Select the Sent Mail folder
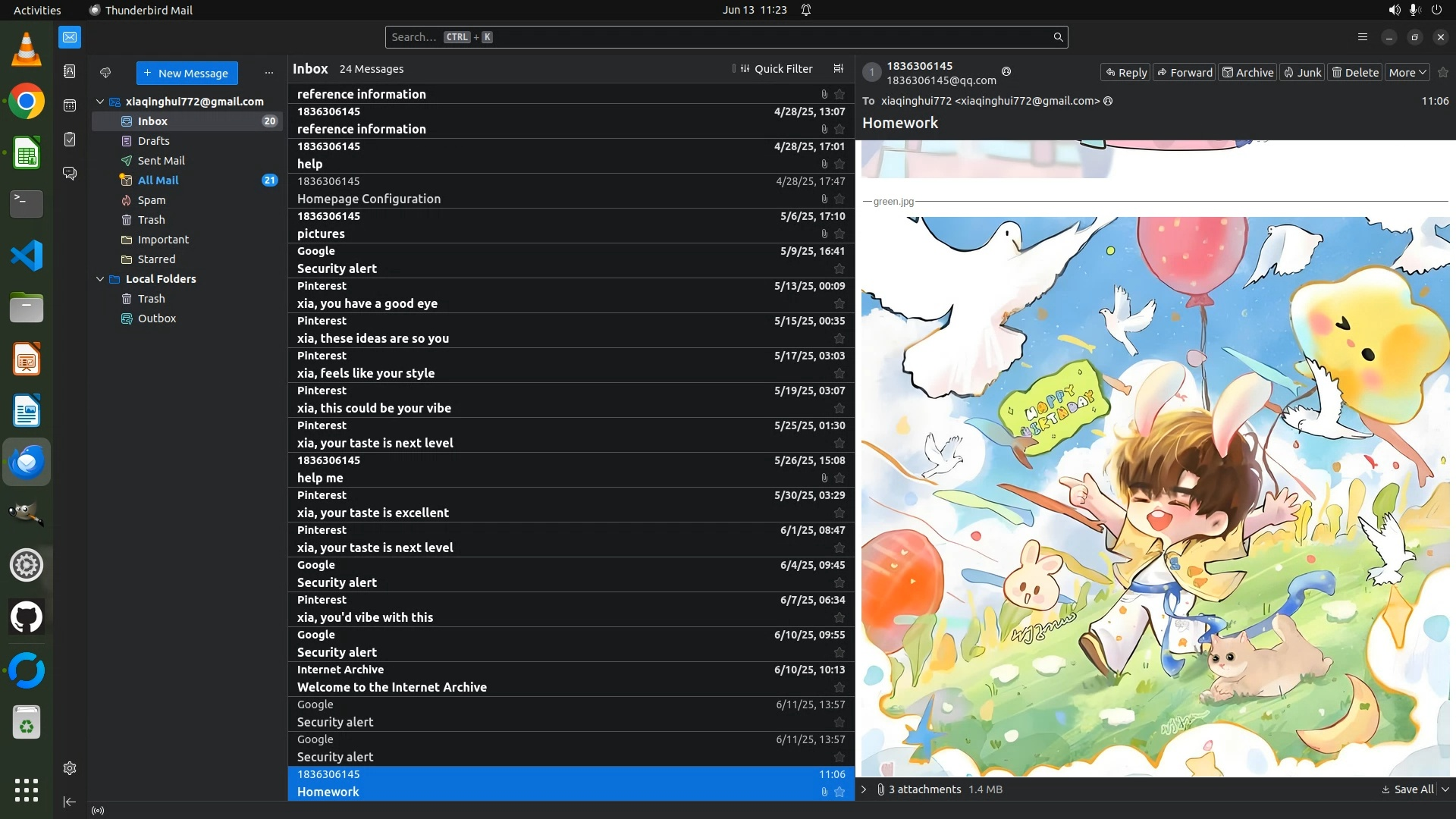Screen dimensions: 1456x819 click(x=161, y=161)
